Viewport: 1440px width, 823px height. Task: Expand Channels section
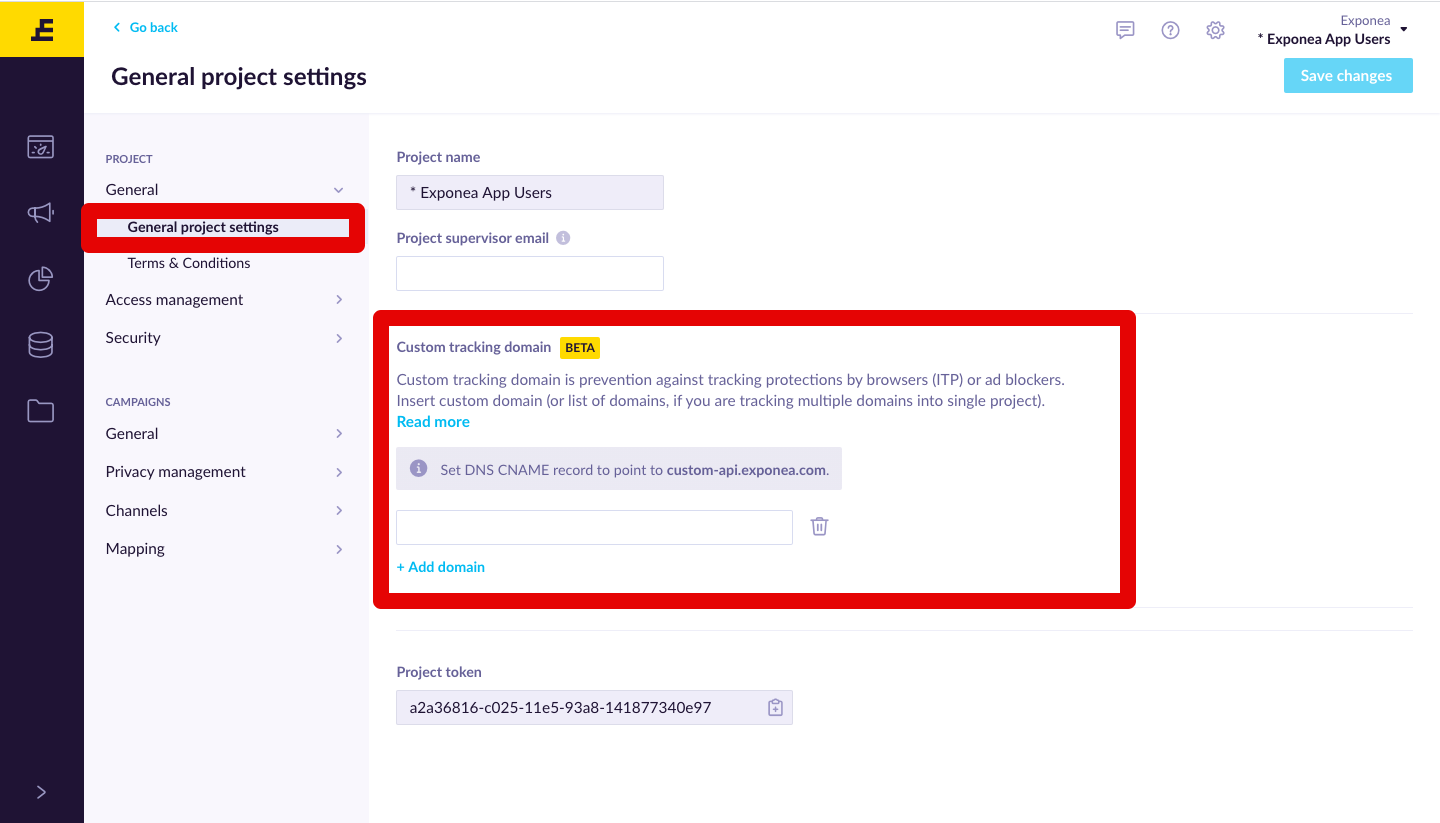click(x=225, y=511)
